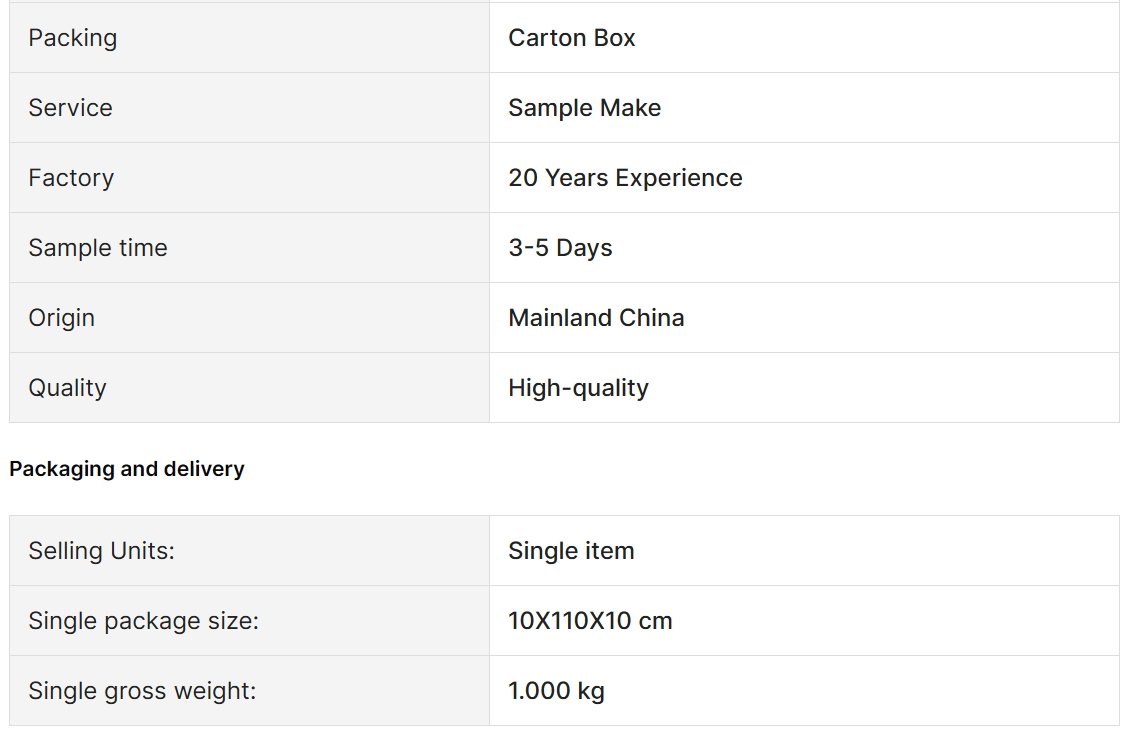Select the 1.000 kg weight value
The image size is (1131, 732).
click(556, 690)
